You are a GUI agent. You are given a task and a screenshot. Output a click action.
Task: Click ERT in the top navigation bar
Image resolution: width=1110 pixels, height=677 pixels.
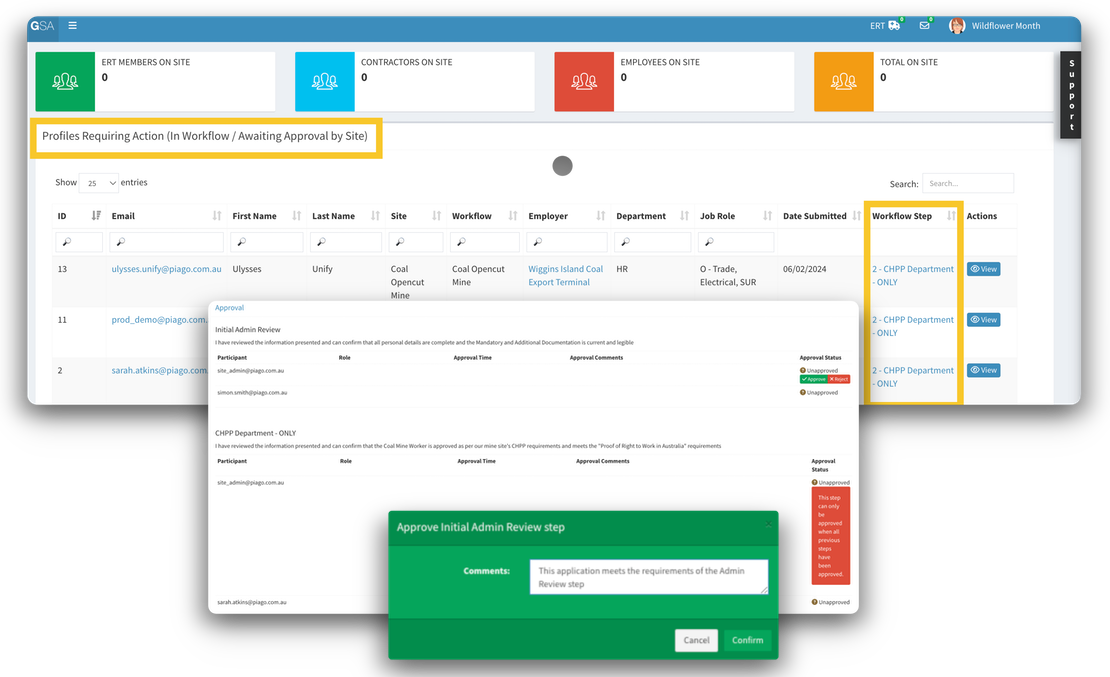tap(876, 25)
